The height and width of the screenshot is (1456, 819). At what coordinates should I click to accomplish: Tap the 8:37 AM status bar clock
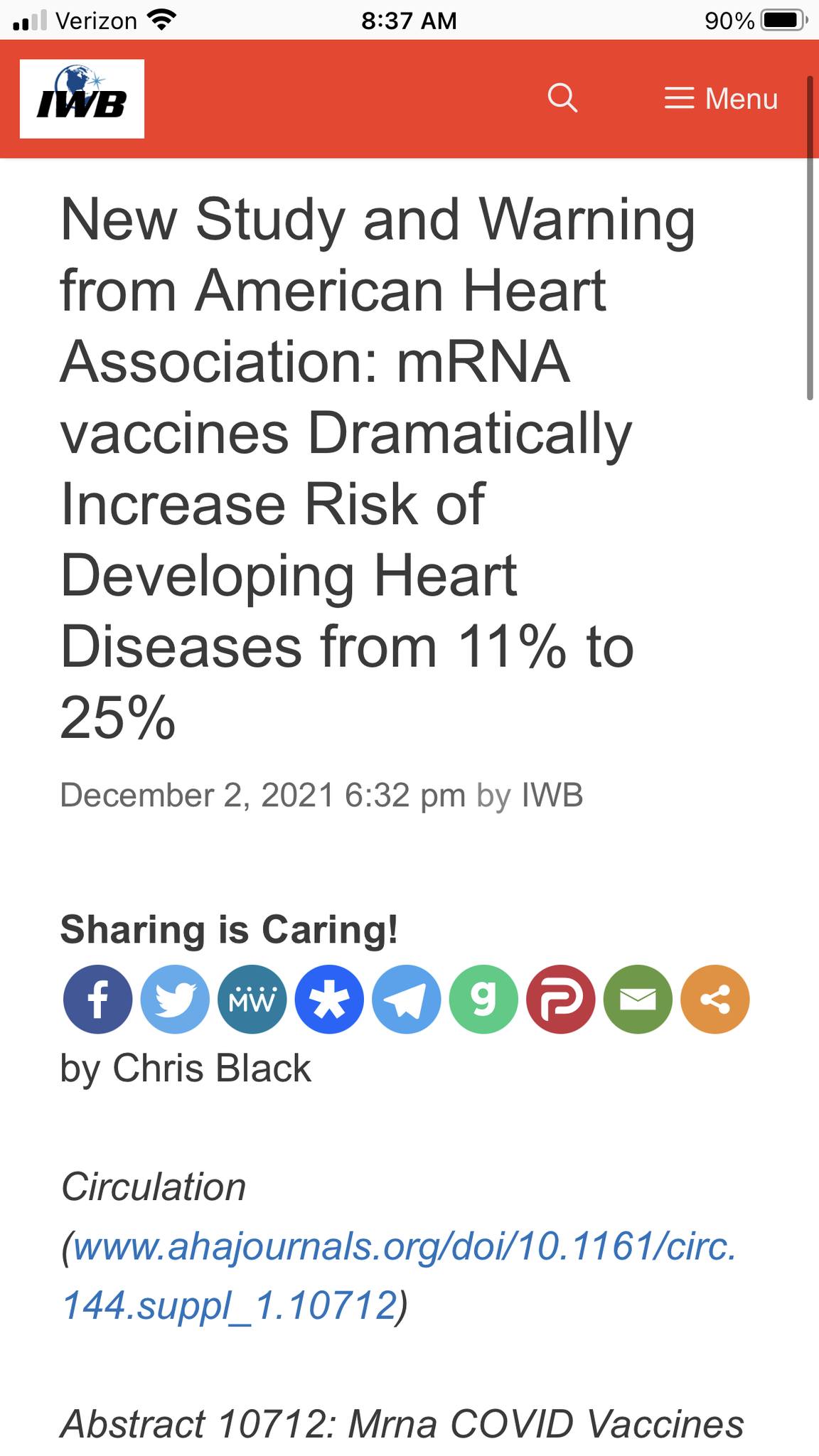point(409,21)
